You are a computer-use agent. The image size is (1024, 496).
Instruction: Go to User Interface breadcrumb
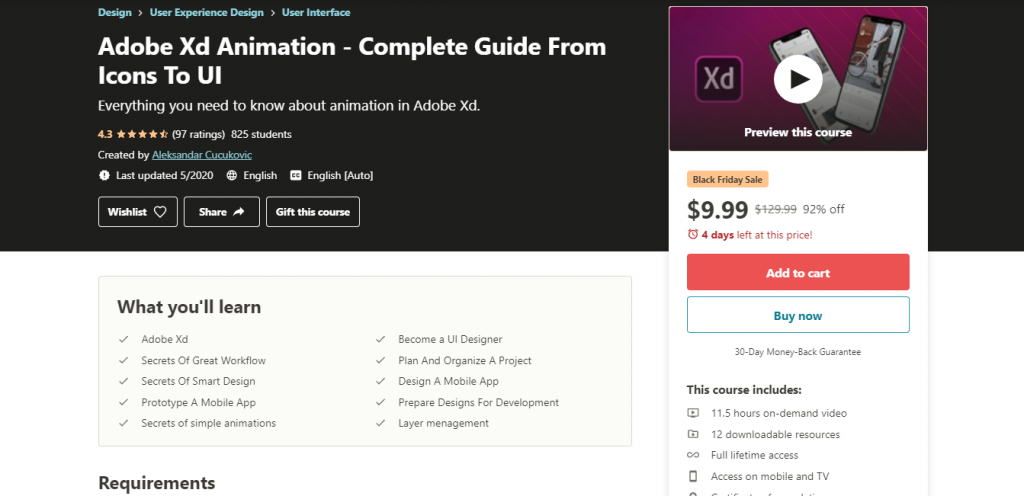point(316,12)
